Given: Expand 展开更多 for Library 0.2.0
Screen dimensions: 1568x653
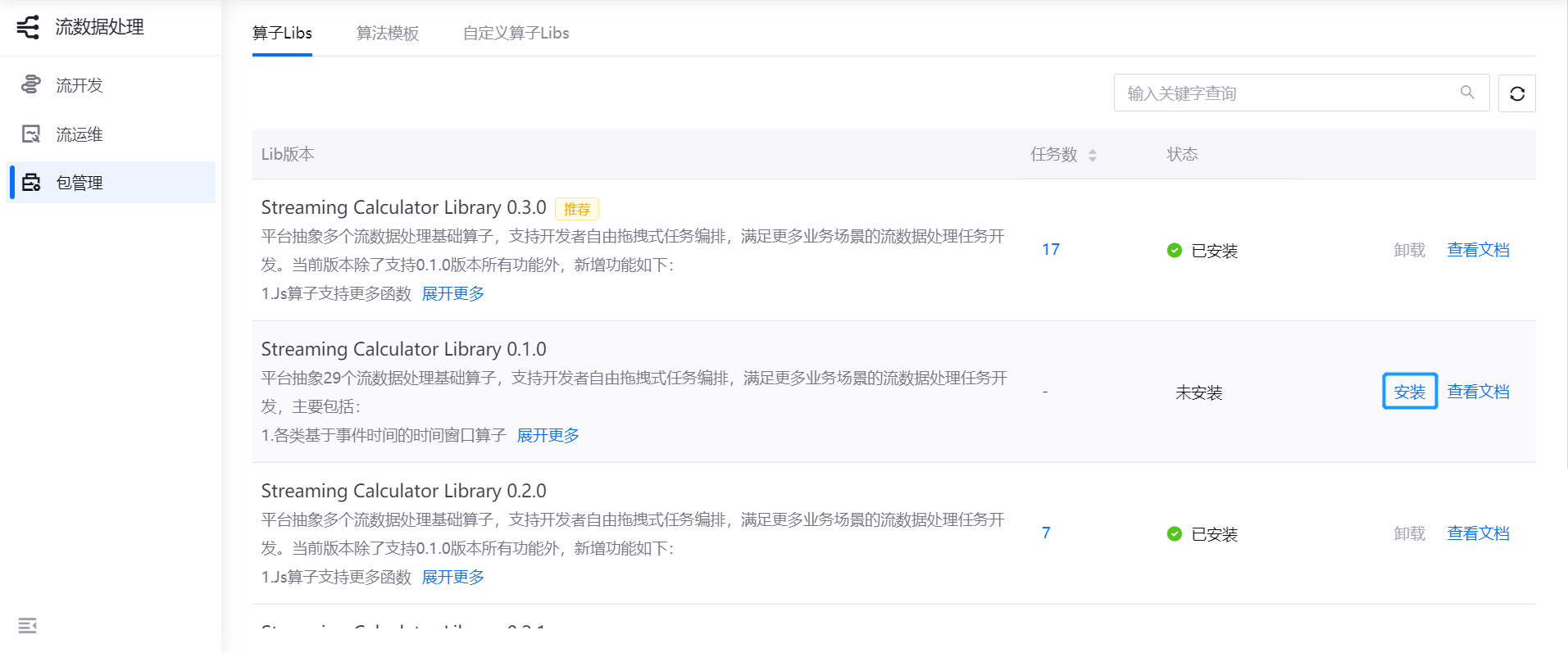Looking at the screenshot, I should (453, 577).
